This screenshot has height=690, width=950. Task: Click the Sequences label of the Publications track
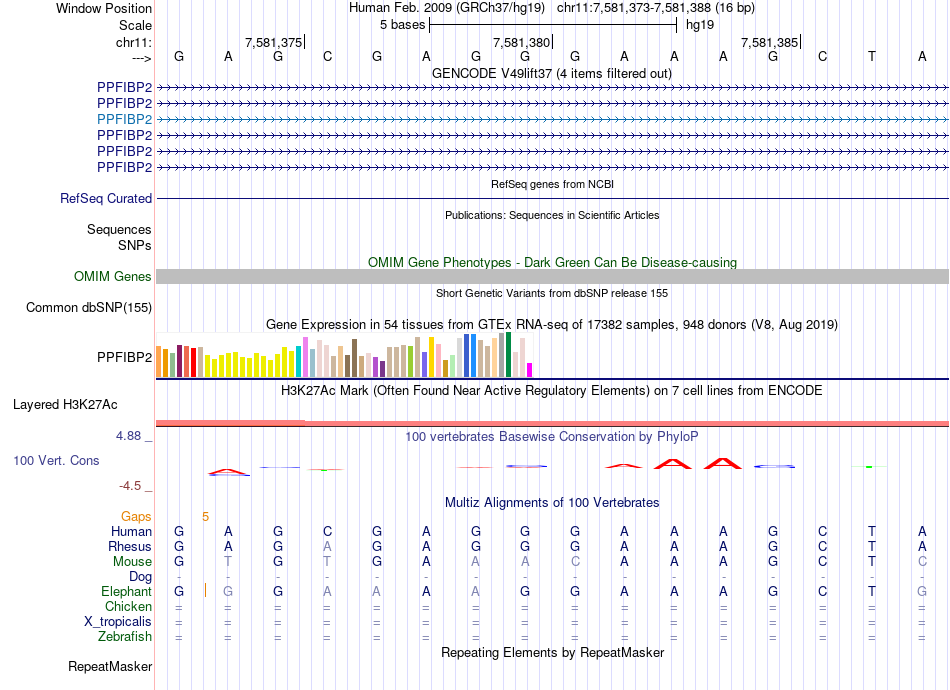119,229
